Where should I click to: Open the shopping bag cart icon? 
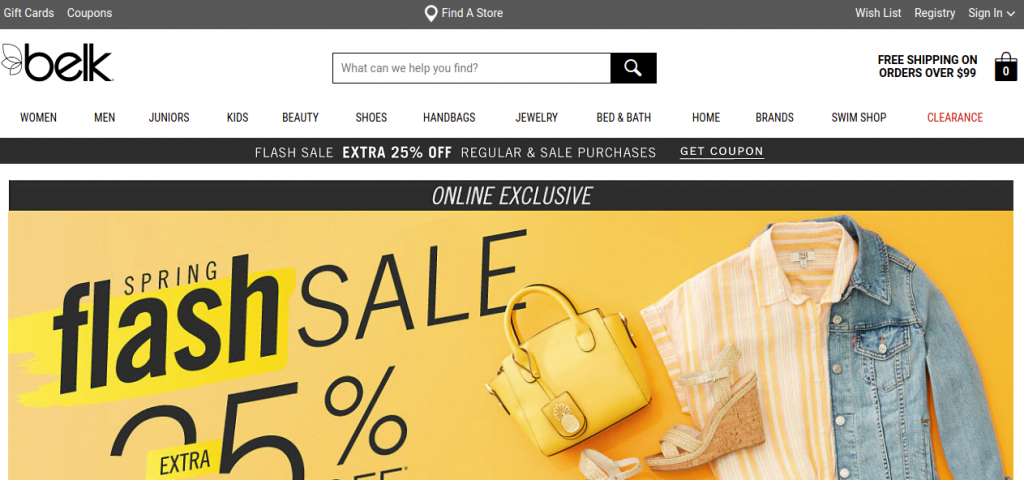pyautogui.click(x=1006, y=67)
